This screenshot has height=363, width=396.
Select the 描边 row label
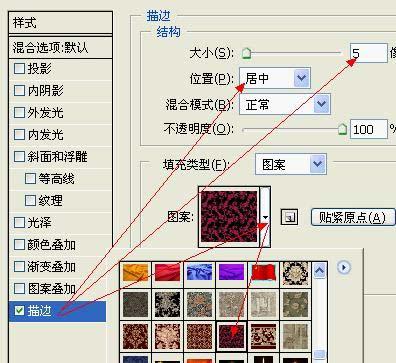pyautogui.click(x=39, y=311)
